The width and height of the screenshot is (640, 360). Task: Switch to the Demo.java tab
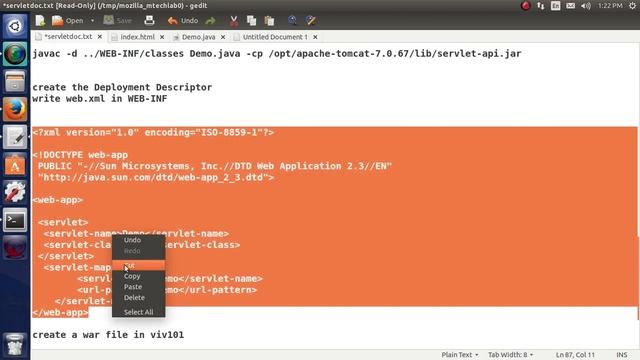(x=198, y=37)
